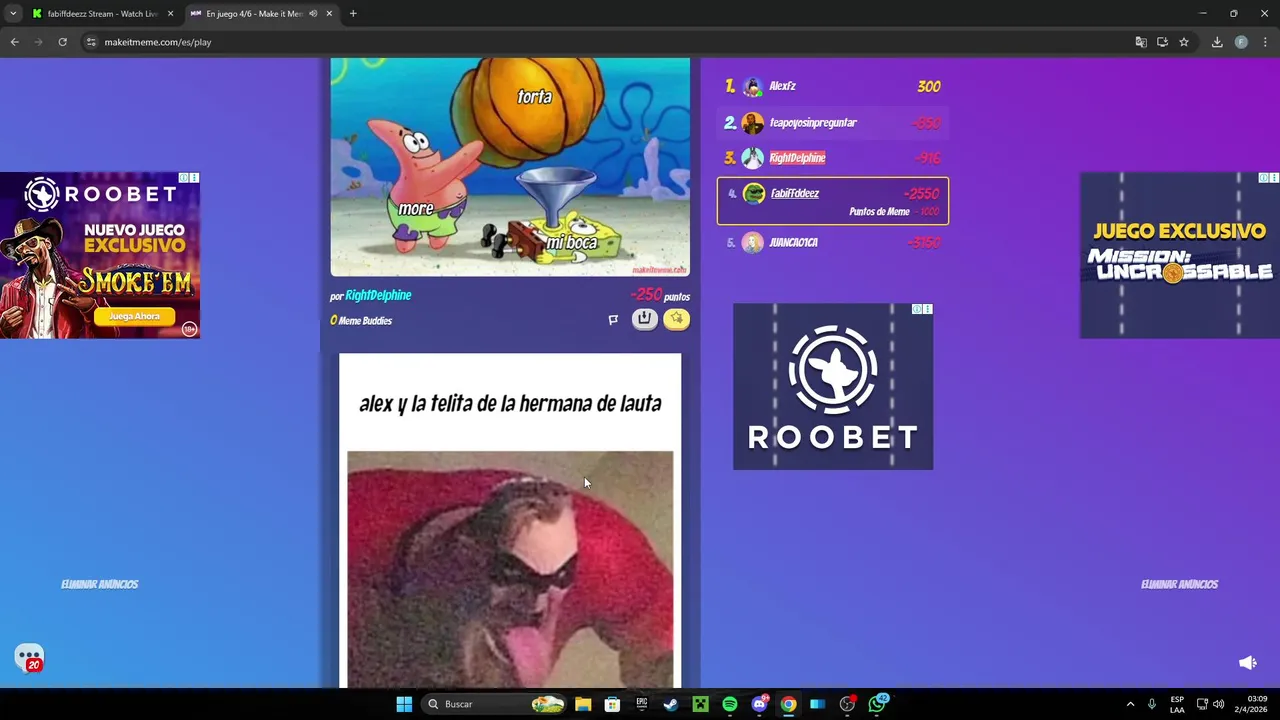Click left Eliminar Anuncios link
This screenshot has width=1280, height=720.
pos(100,584)
